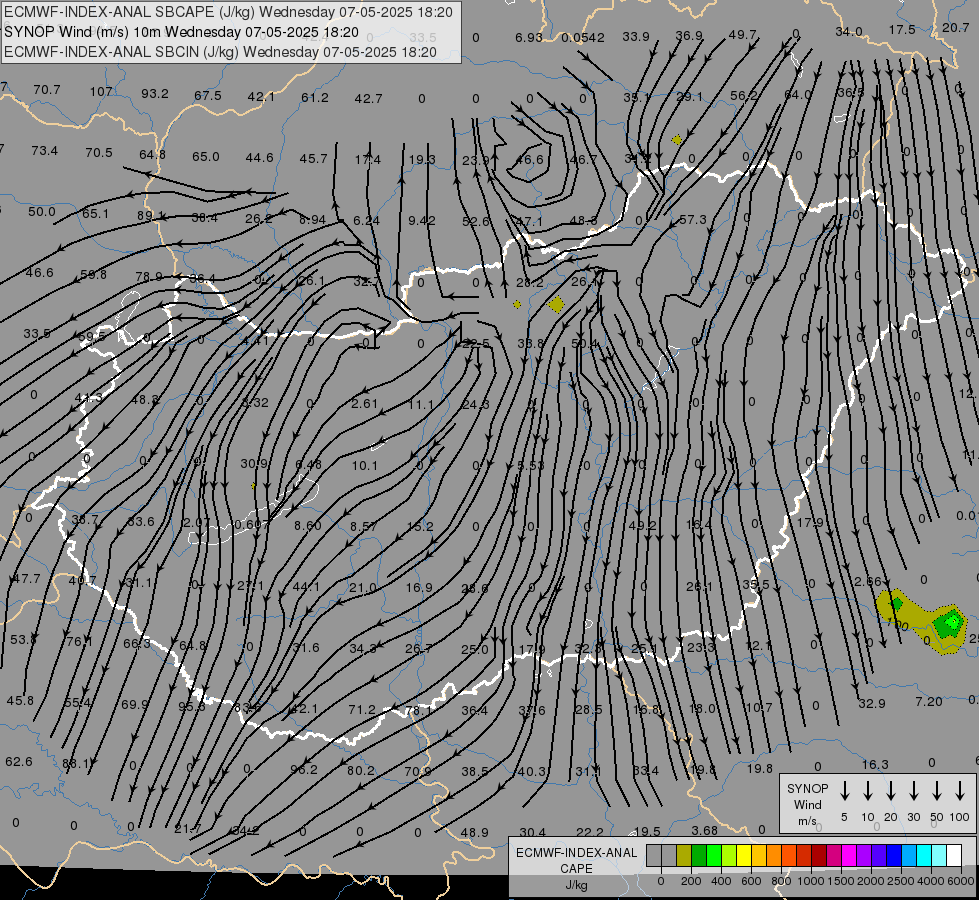Select the dark maroon swatch before 1000
The width and height of the screenshot is (979, 900).
point(819,856)
